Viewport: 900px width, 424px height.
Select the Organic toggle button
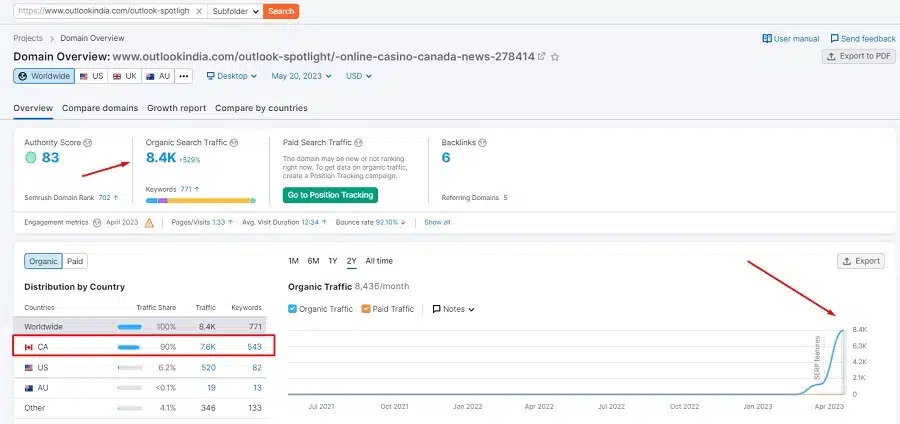(44, 261)
